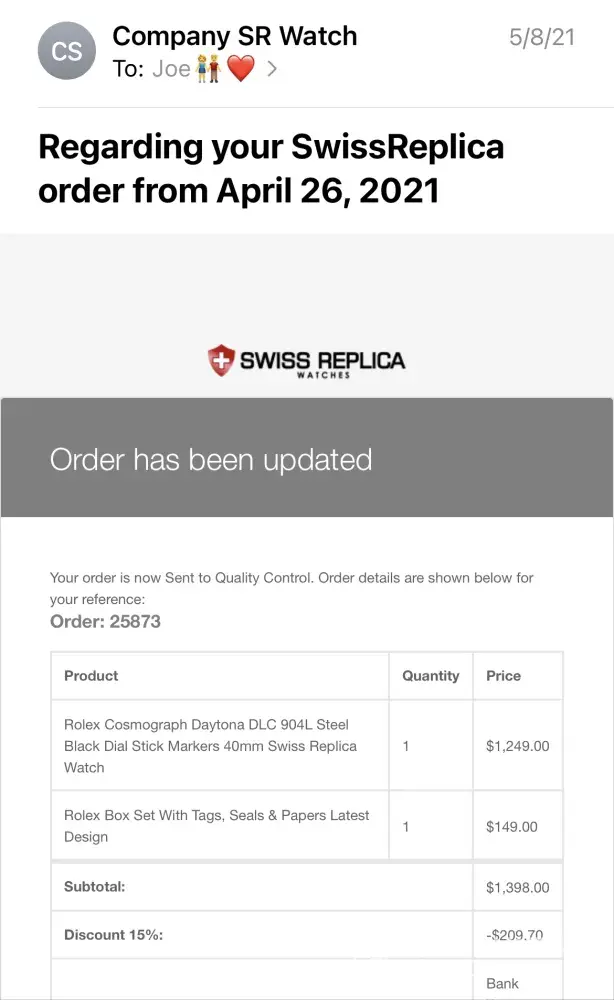
Task: Tap the Product column header
Action: pyautogui.click(x=91, y=676)
